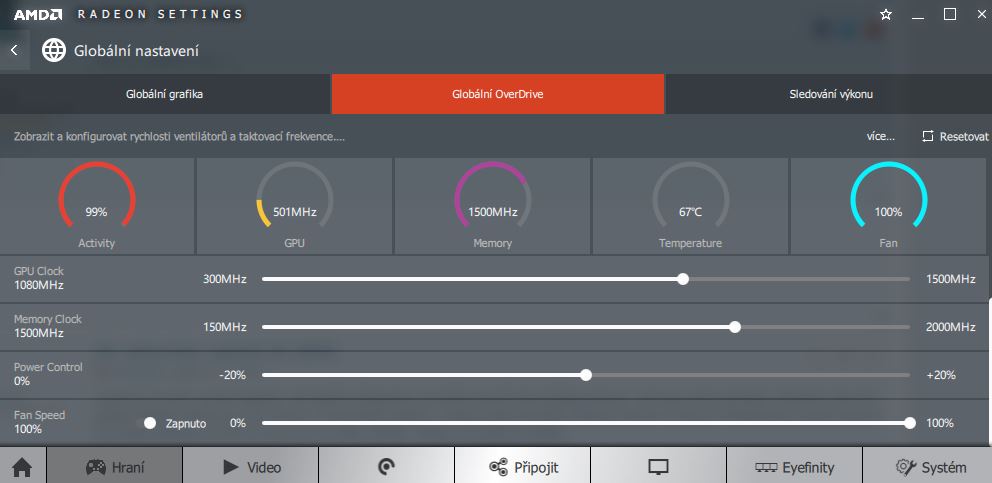Select the Globální OverDrive tab
The width and height of the screenshot is (992, 483).
[x=498, y=94]
